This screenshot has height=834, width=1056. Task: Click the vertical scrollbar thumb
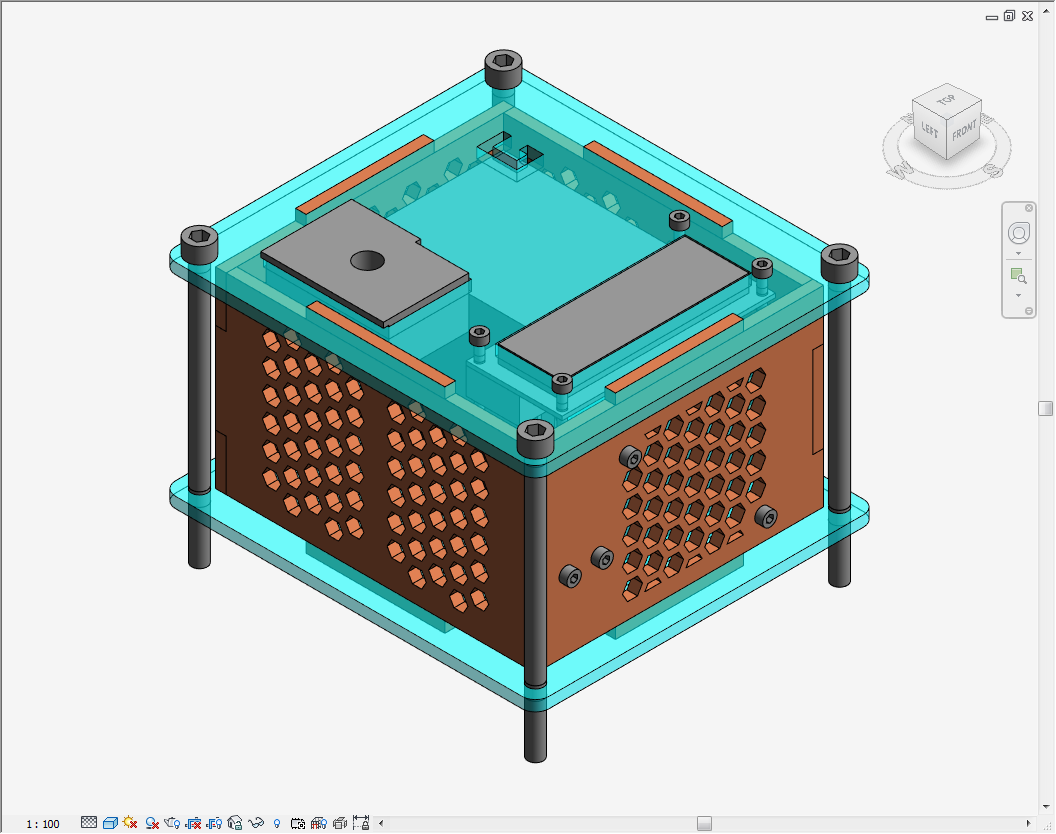(x=1045, y=408)
